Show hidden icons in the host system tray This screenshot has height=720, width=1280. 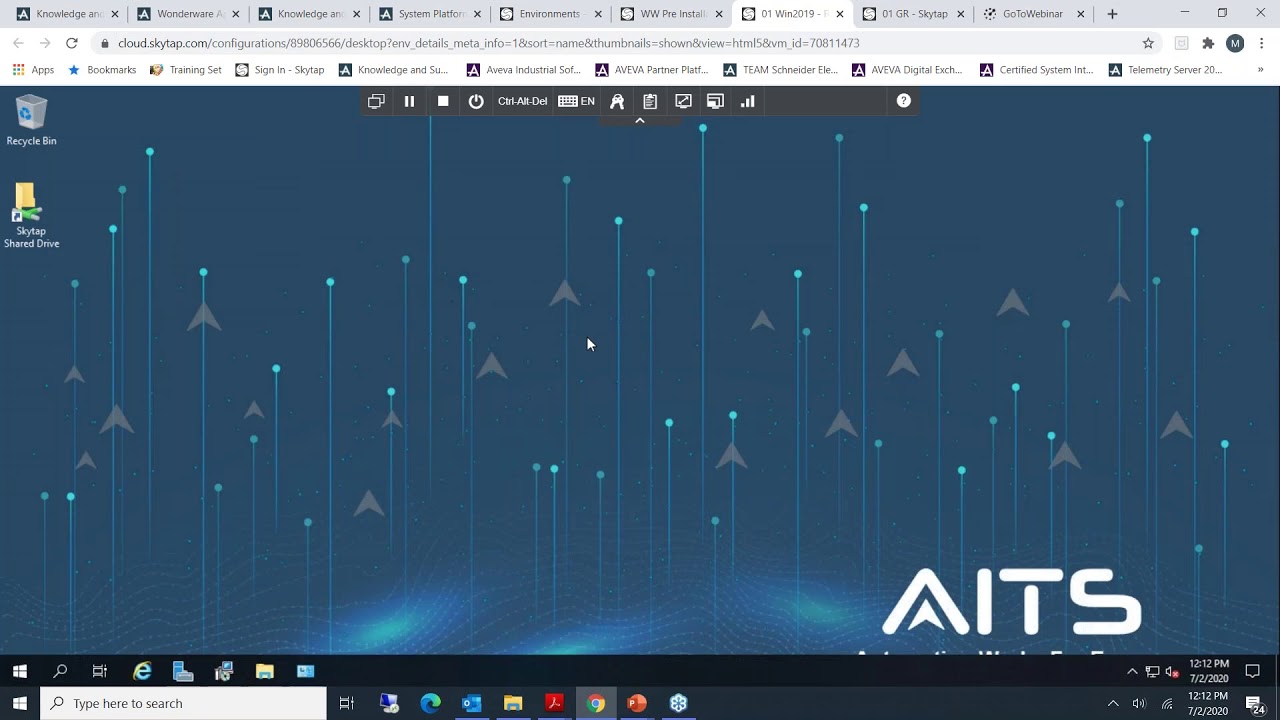click(x=1113, y=703)
